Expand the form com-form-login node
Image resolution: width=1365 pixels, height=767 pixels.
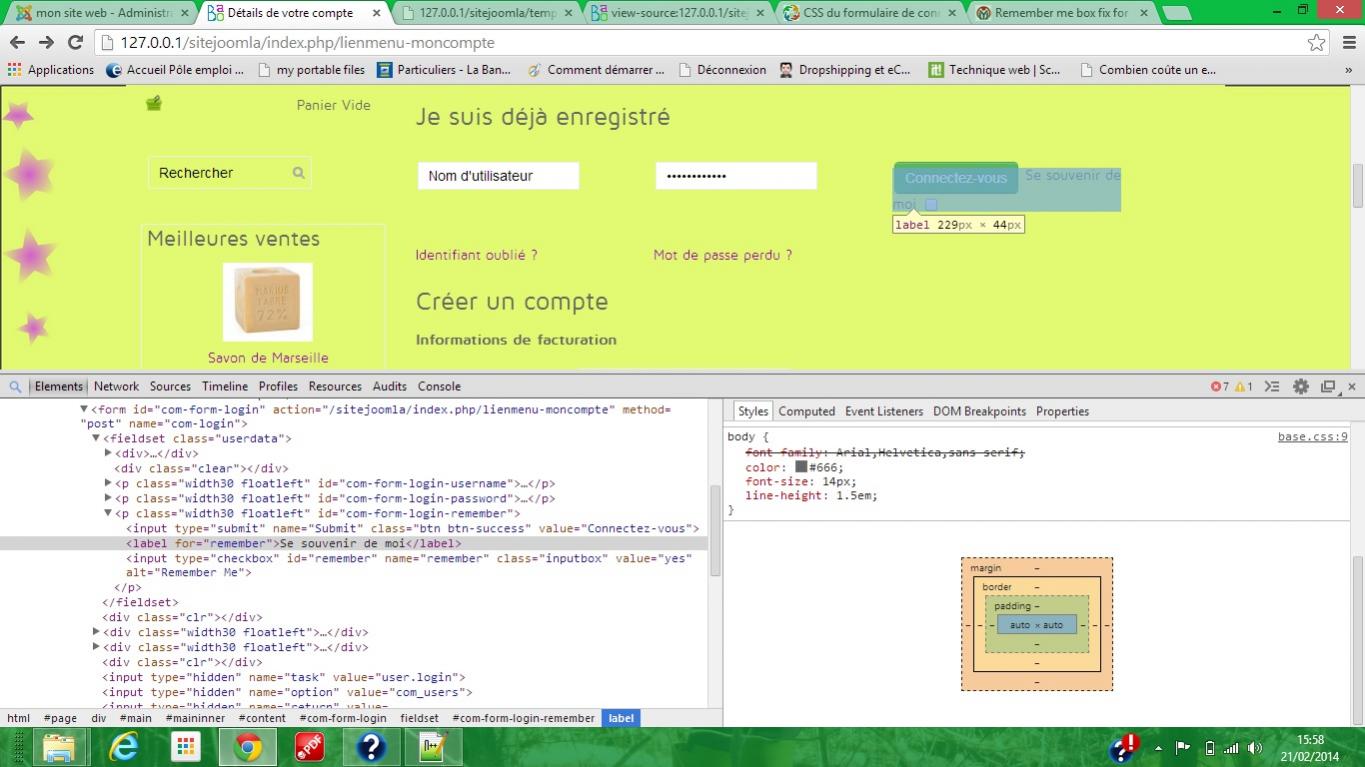point(85,409)
